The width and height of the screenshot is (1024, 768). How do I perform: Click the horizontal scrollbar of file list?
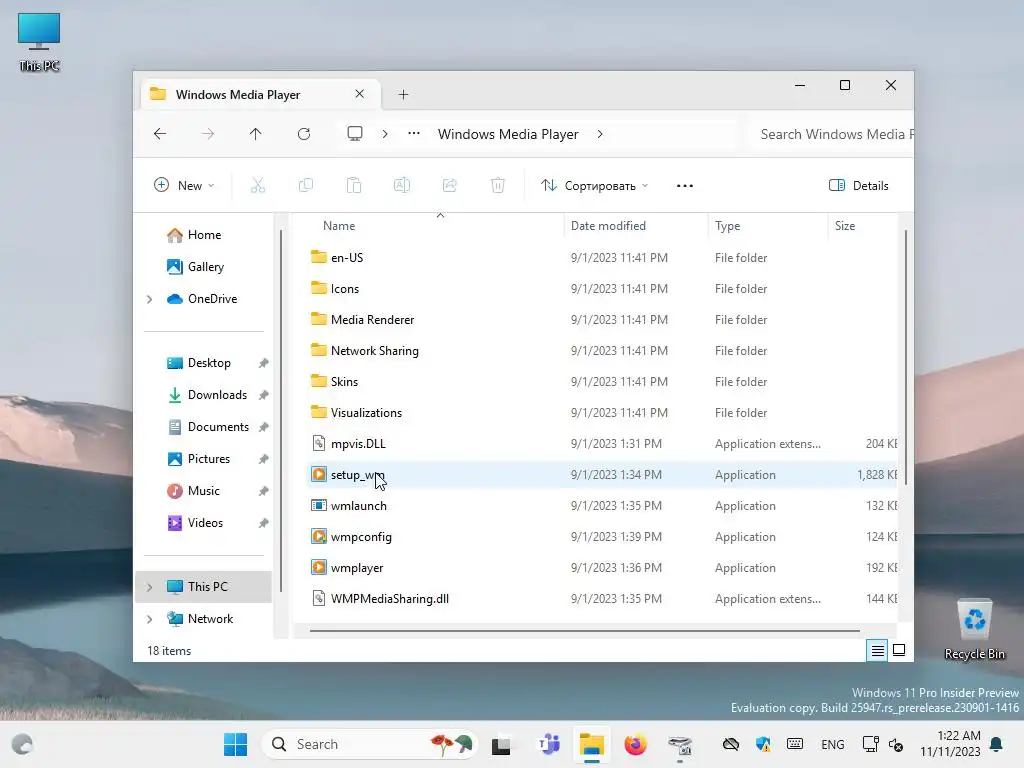[584, 631]
